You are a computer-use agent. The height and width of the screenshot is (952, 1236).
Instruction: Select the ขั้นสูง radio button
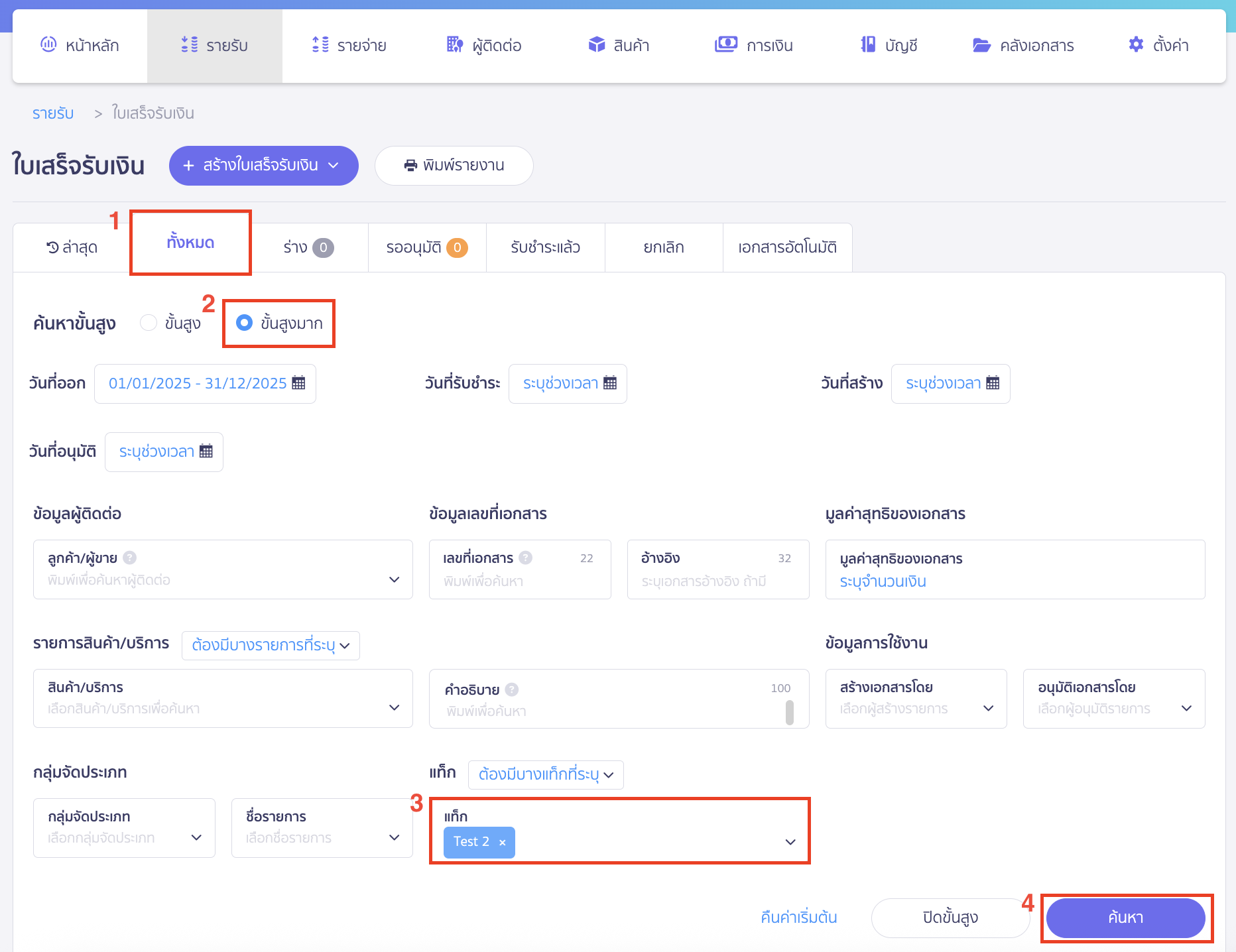(148, 323)
